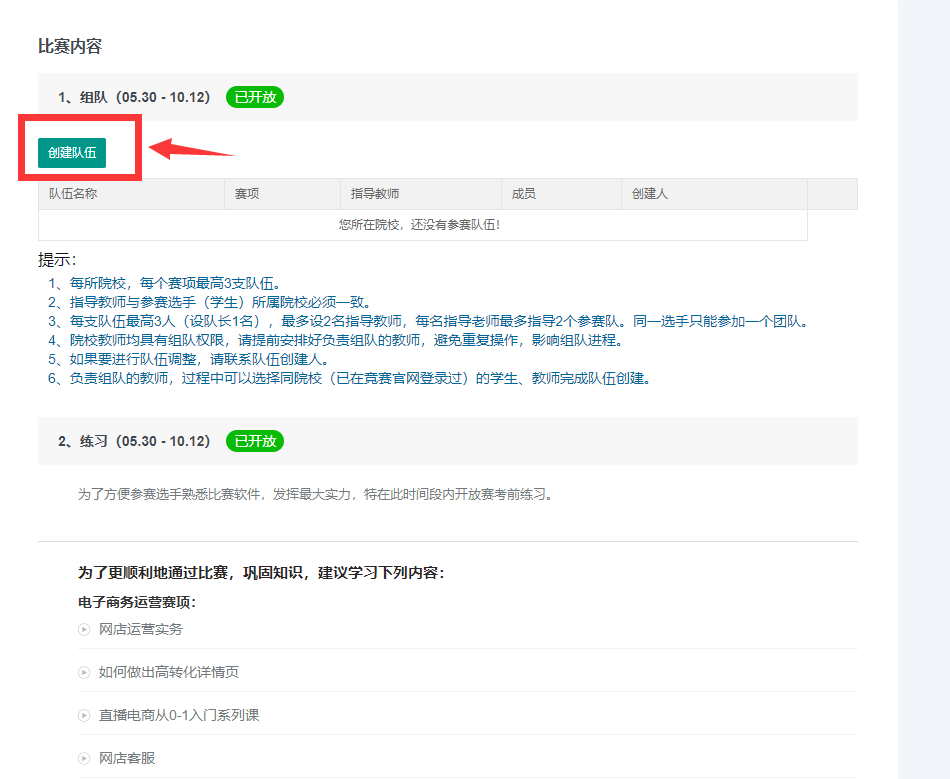950x779 pixels.
Task: Open the 如何做出高转化详情页 course link
Action: tap(168, 672)
